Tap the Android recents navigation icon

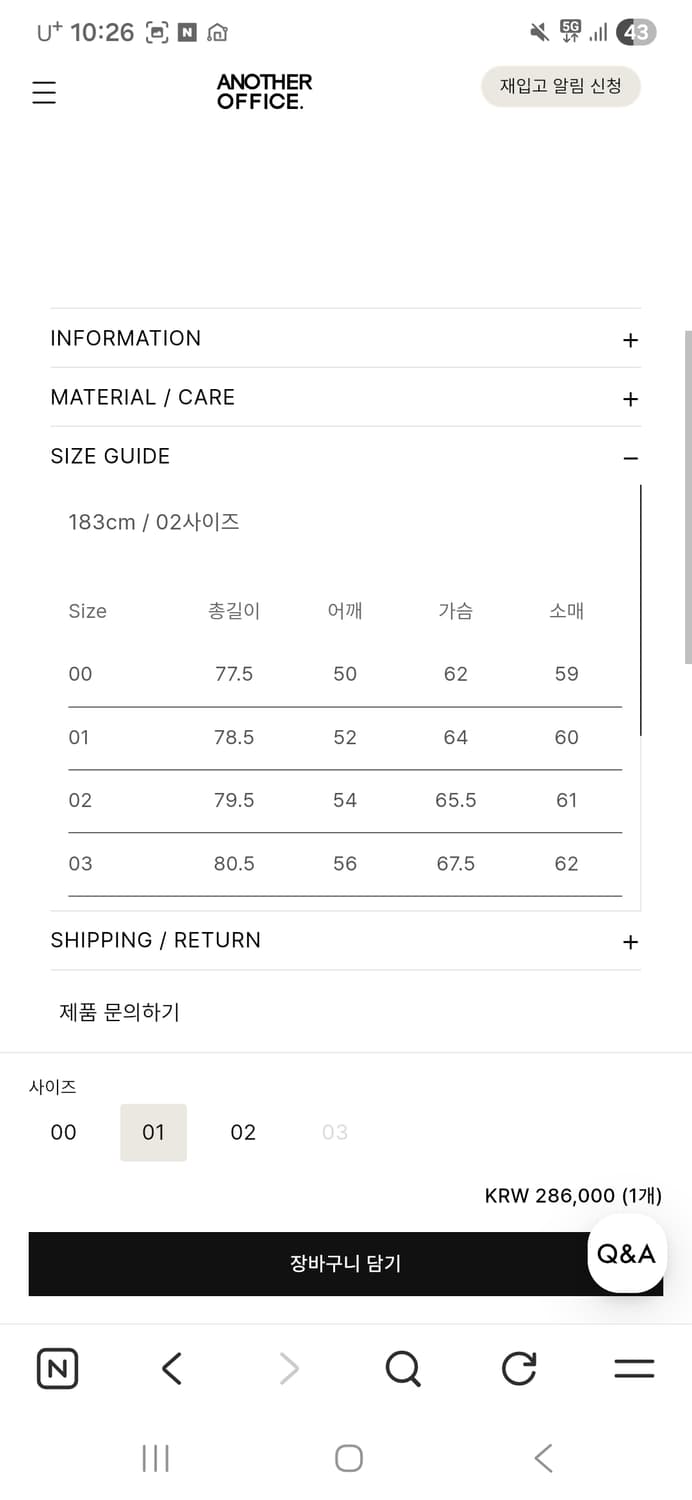[155, 1458]
